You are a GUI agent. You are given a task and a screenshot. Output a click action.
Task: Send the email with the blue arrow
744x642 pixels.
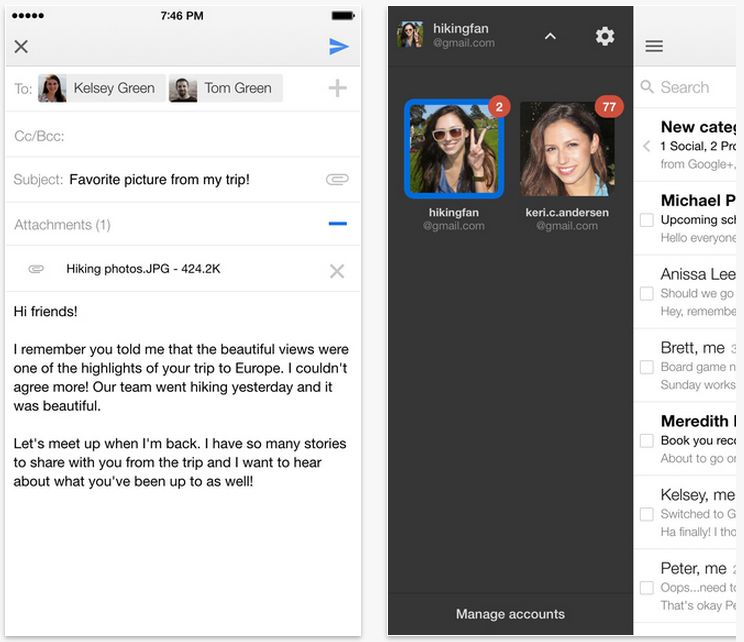click(x=339, y=47)
